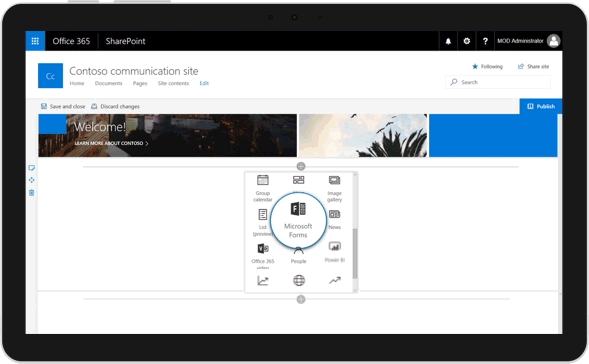
Task: Open the Office 365 app launcher
Action: click(35, 41)
